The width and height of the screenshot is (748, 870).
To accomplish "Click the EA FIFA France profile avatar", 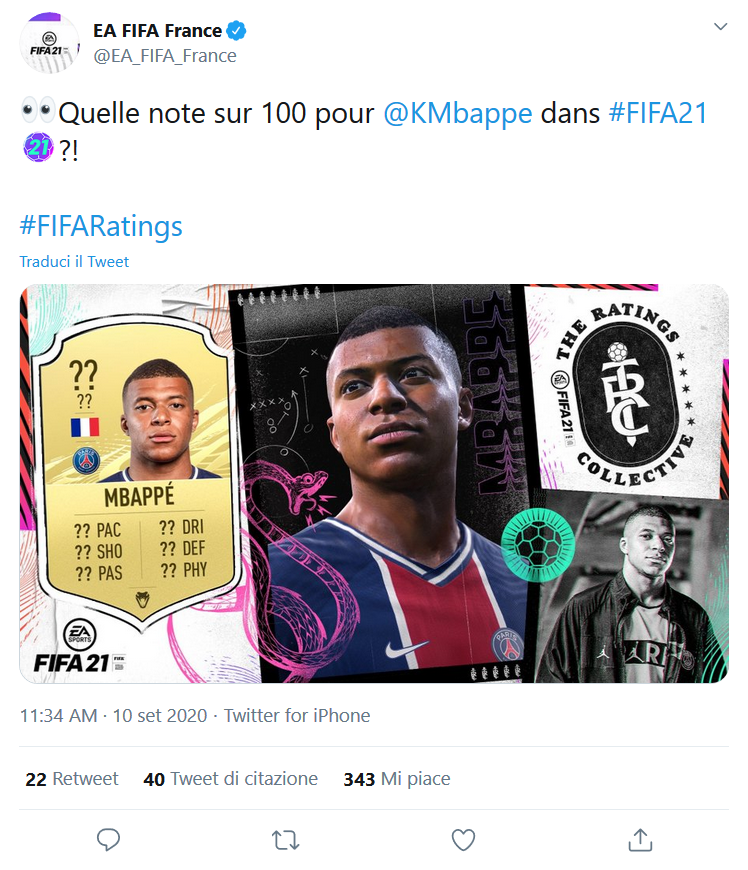I will (49, 43).
